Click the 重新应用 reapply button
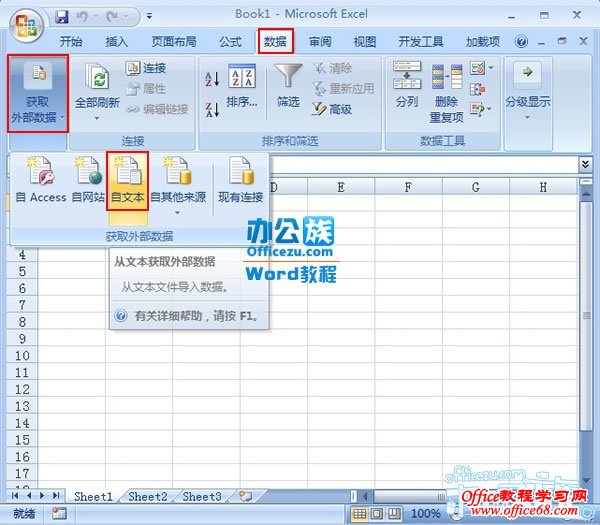The image size is (600, 525). point(343,89)
